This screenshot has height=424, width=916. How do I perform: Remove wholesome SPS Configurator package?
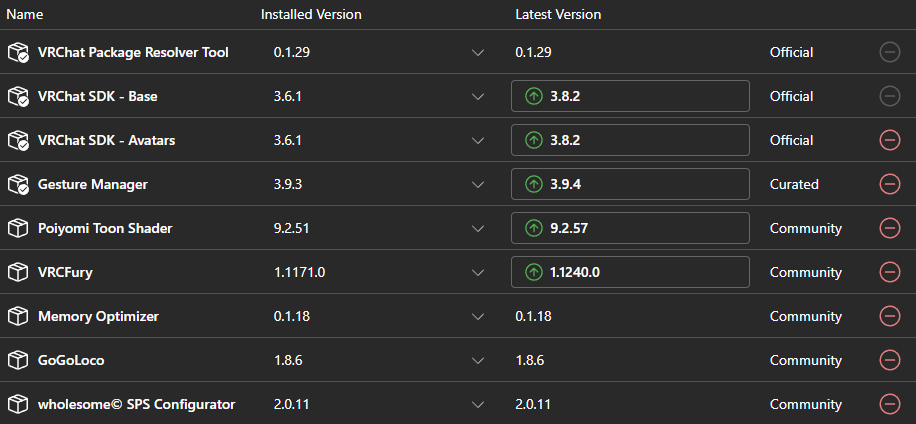point(889,404)
